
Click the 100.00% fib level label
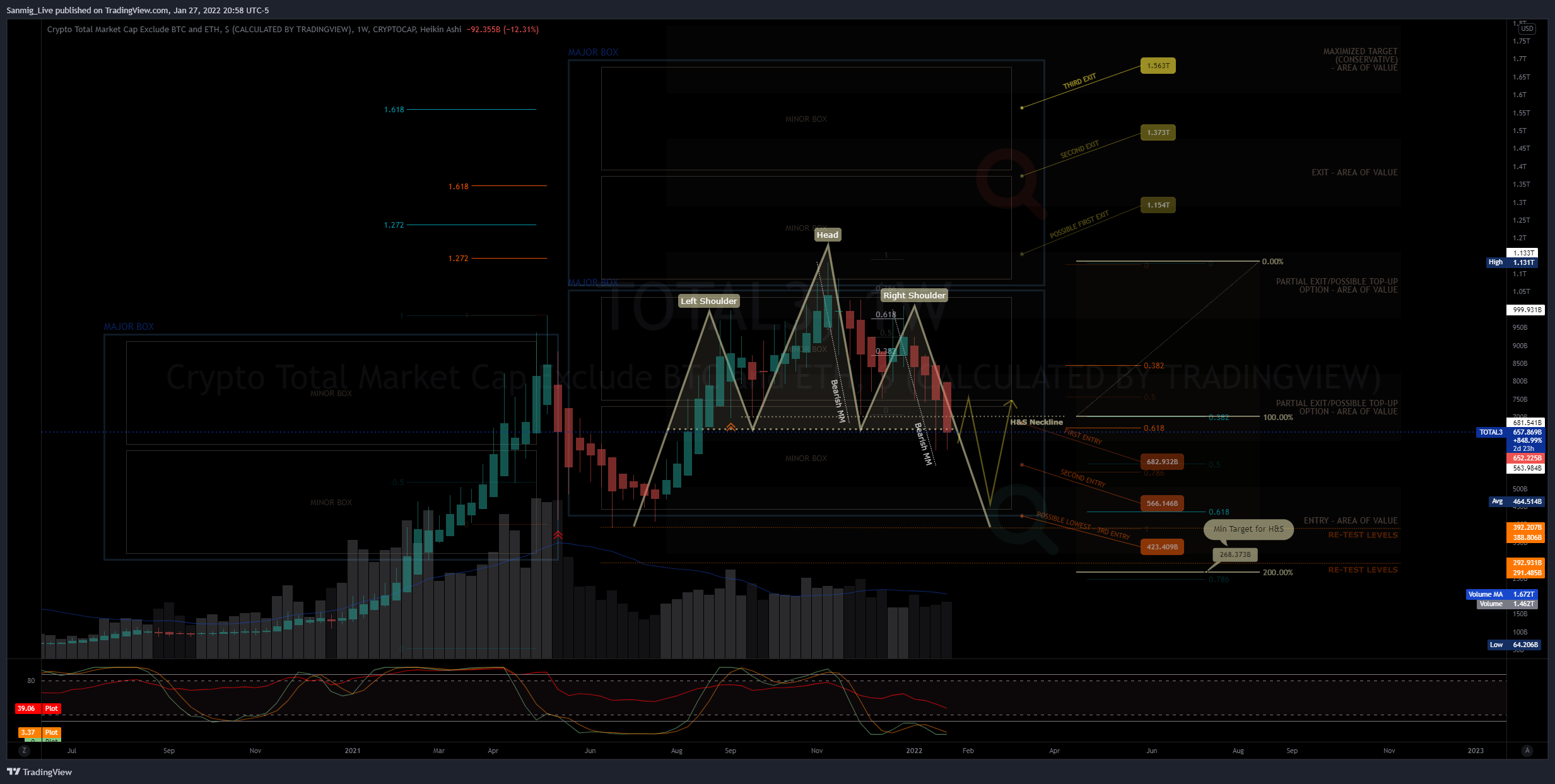[1277, 418]
